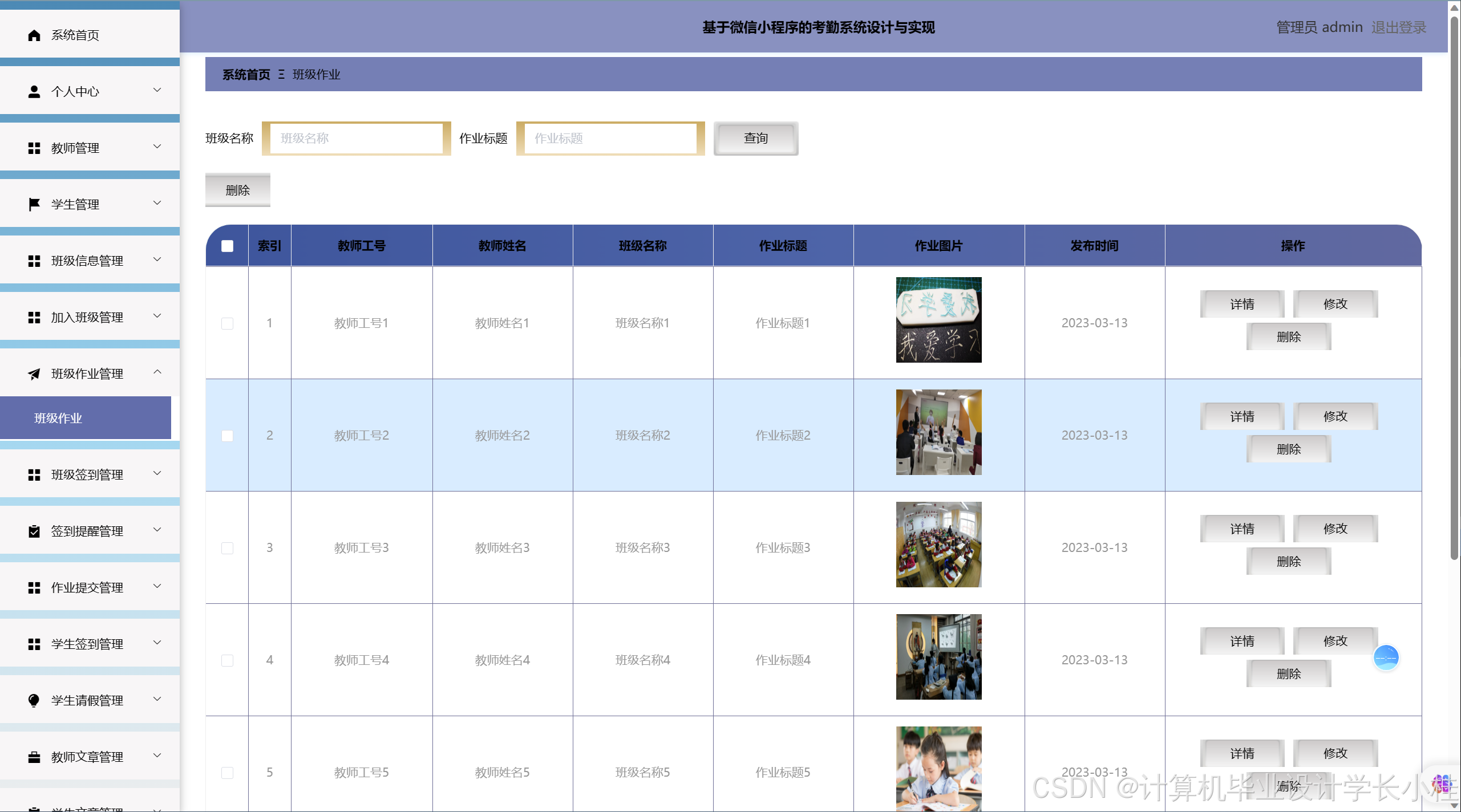Click the 班级名称 search input field
The height and width of the screenshot is (812, 1461).
click(357, 139)
